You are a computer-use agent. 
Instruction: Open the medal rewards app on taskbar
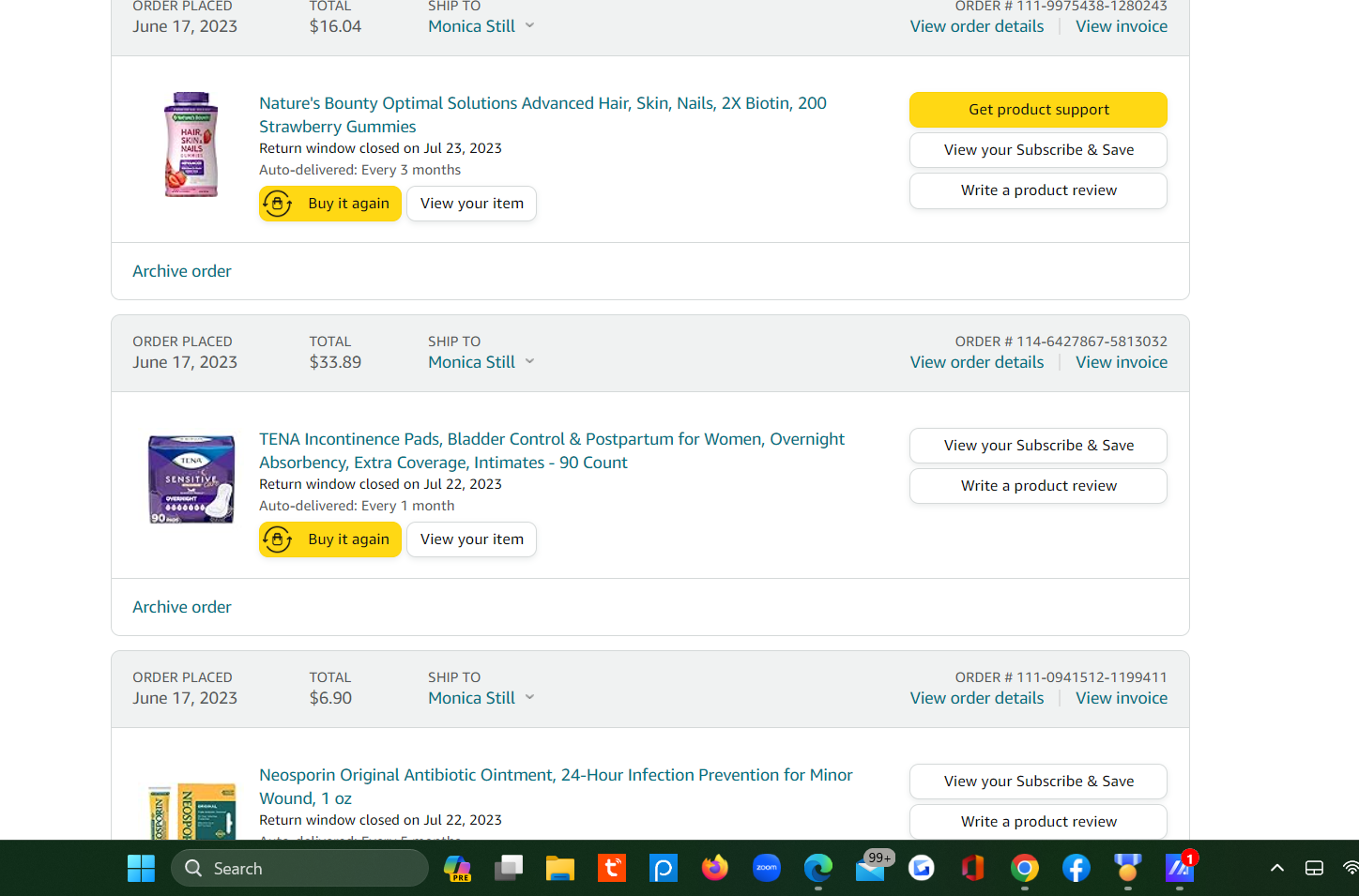1128,869
